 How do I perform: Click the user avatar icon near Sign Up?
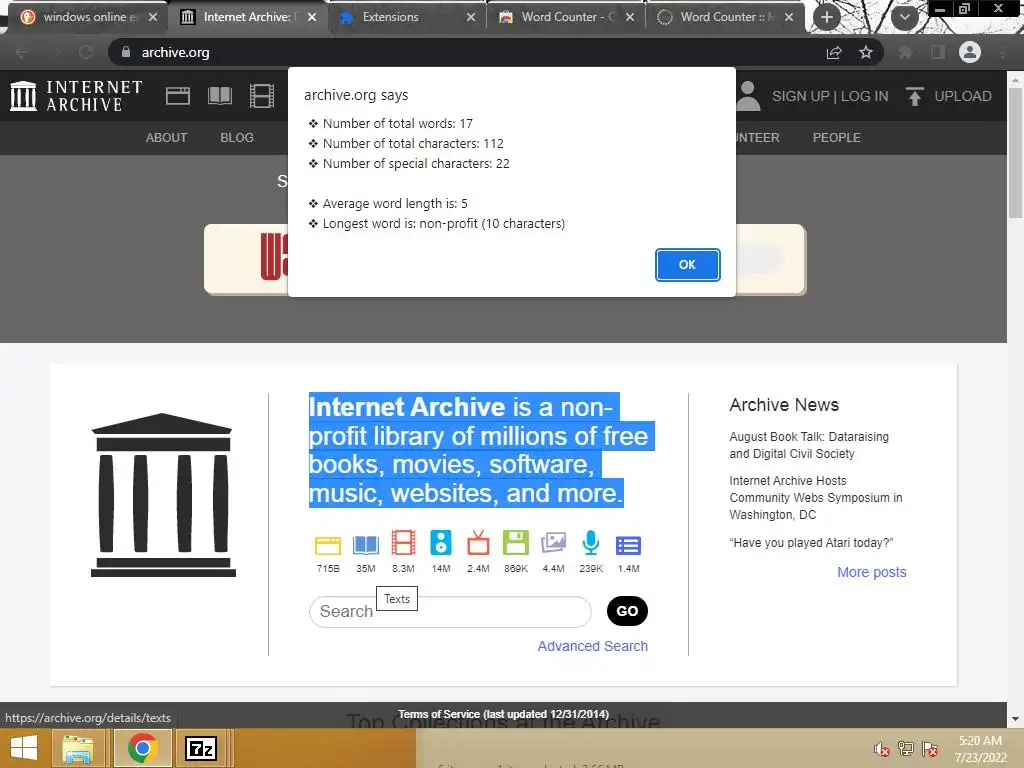pos(748,96)
